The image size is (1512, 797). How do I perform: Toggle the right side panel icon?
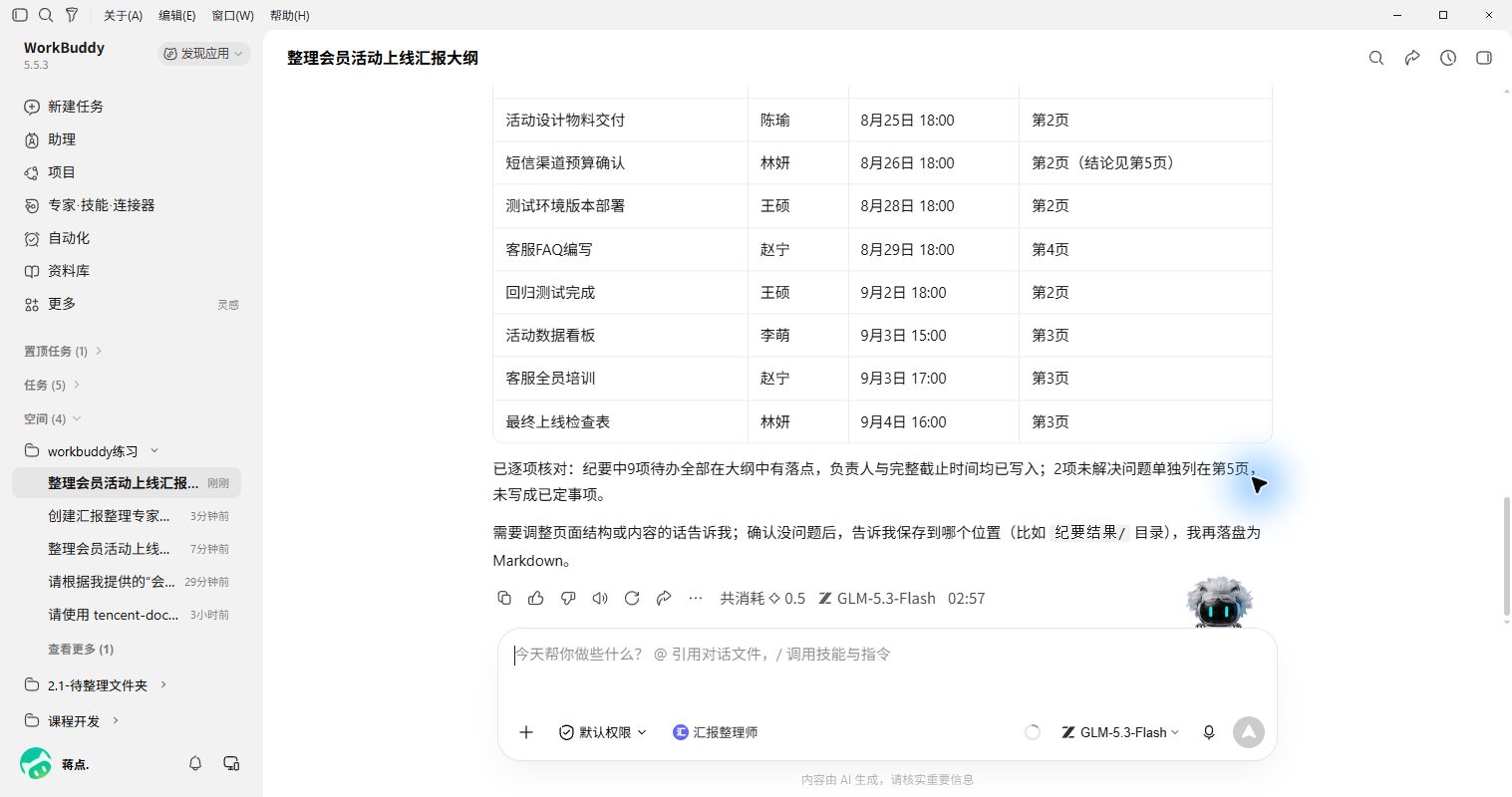(1484, 58)
